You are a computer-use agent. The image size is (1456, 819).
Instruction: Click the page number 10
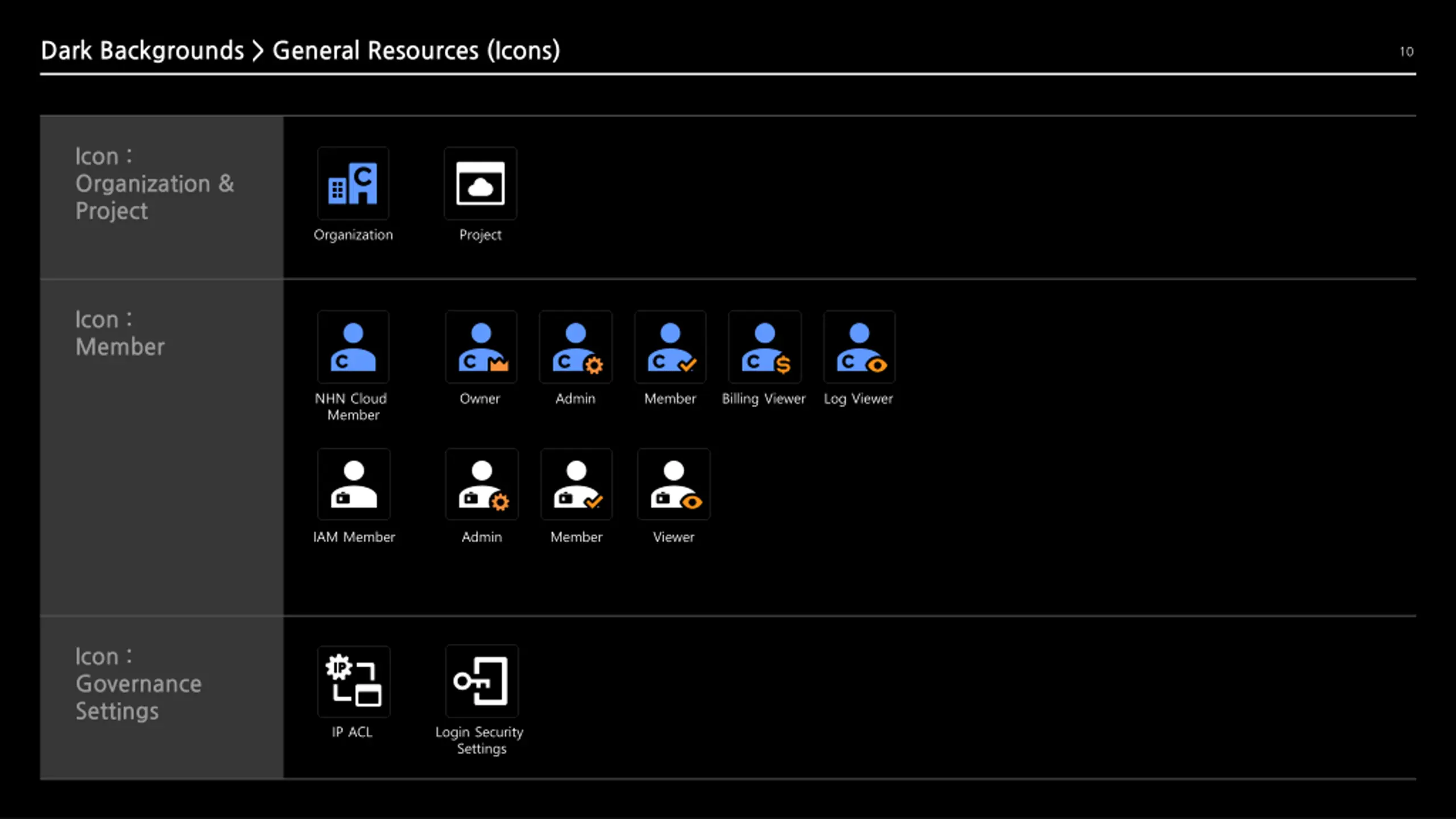pos(1407,52)
